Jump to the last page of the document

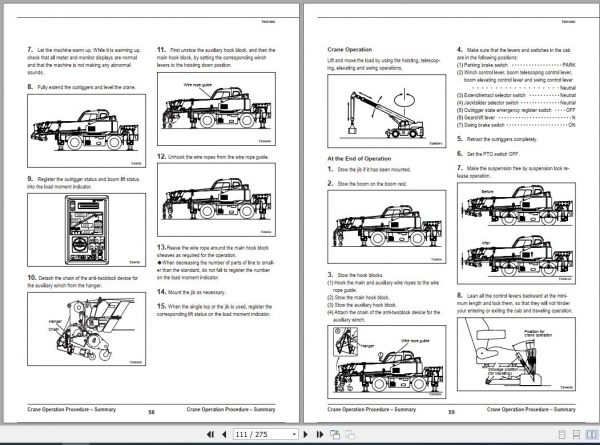point(320,434)
